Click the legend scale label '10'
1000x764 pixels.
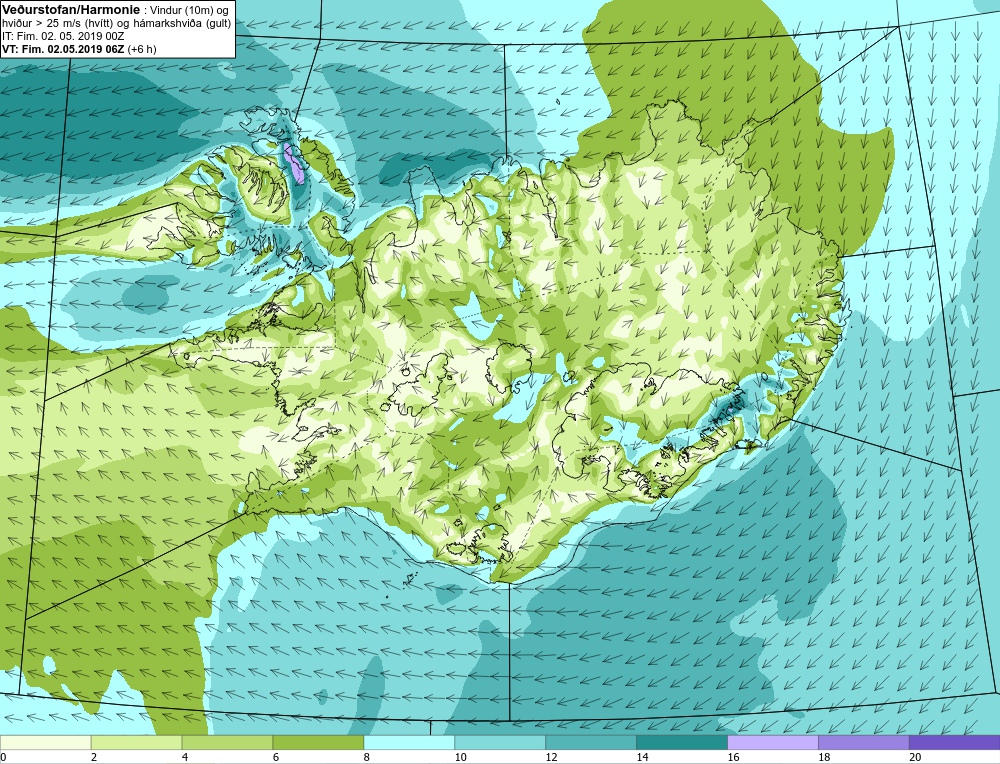(x=460, y=758)
